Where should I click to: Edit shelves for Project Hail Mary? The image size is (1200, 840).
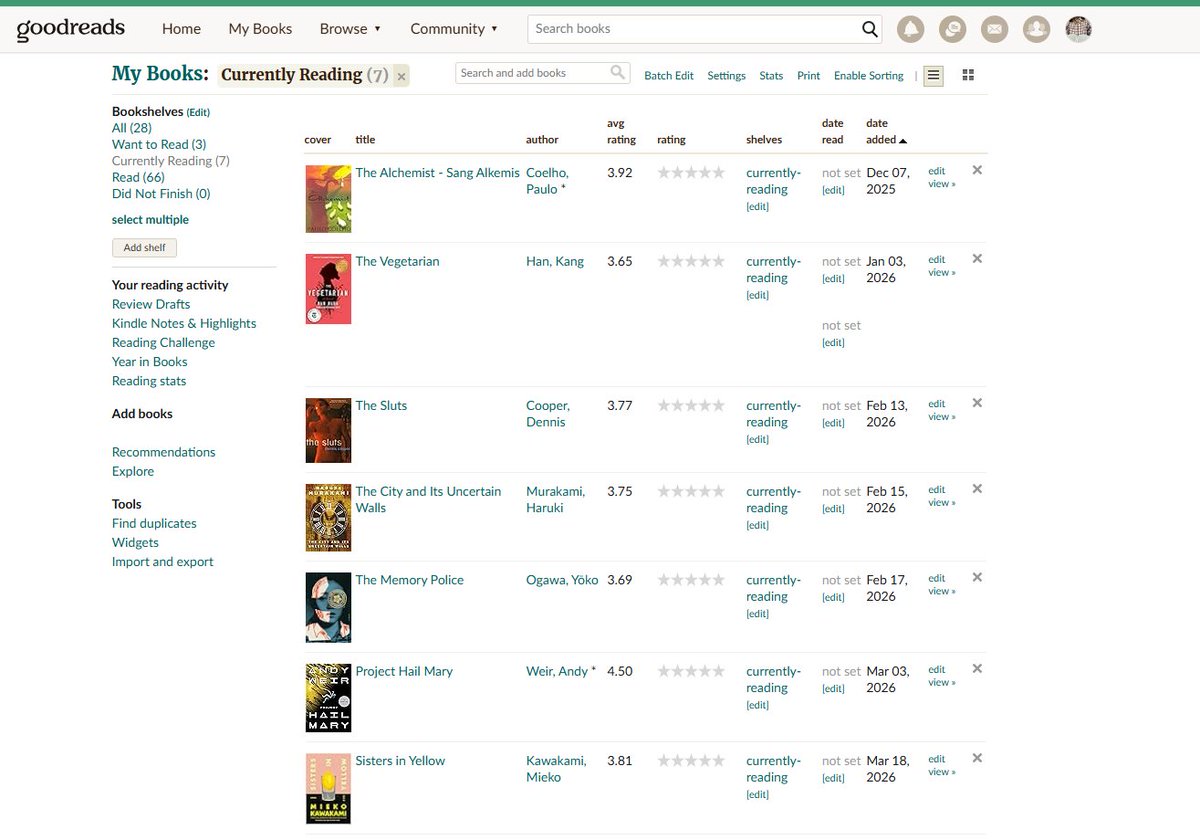coord(757,705)
